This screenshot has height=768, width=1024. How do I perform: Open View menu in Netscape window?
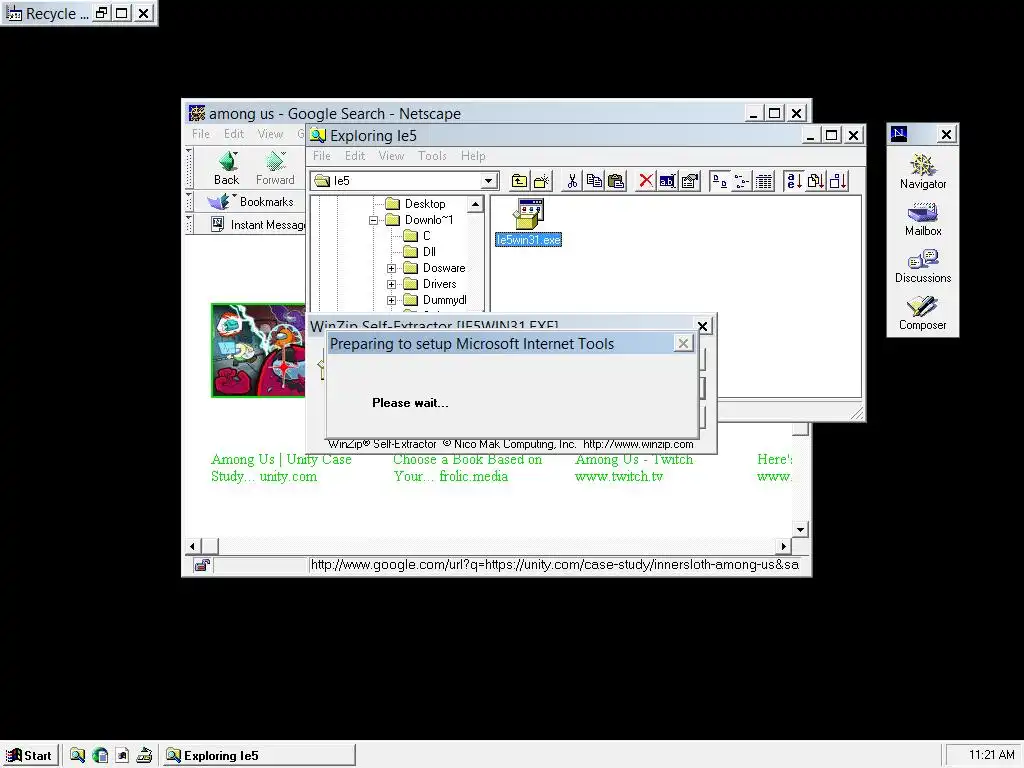pyautogui.click(x=270, y=134)
